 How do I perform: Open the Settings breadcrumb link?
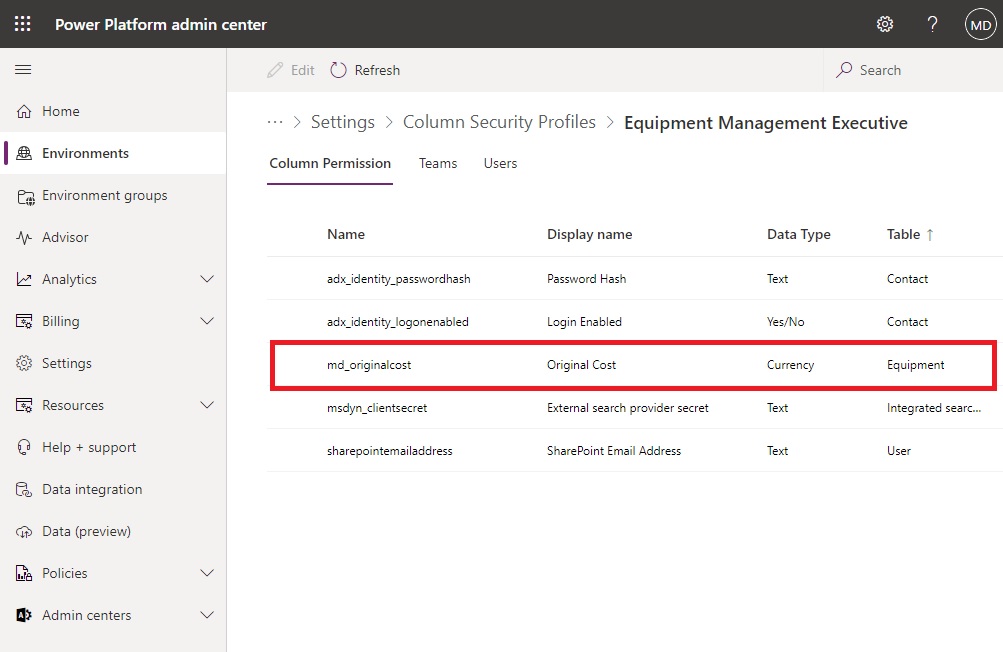click(x=343, y=122)
